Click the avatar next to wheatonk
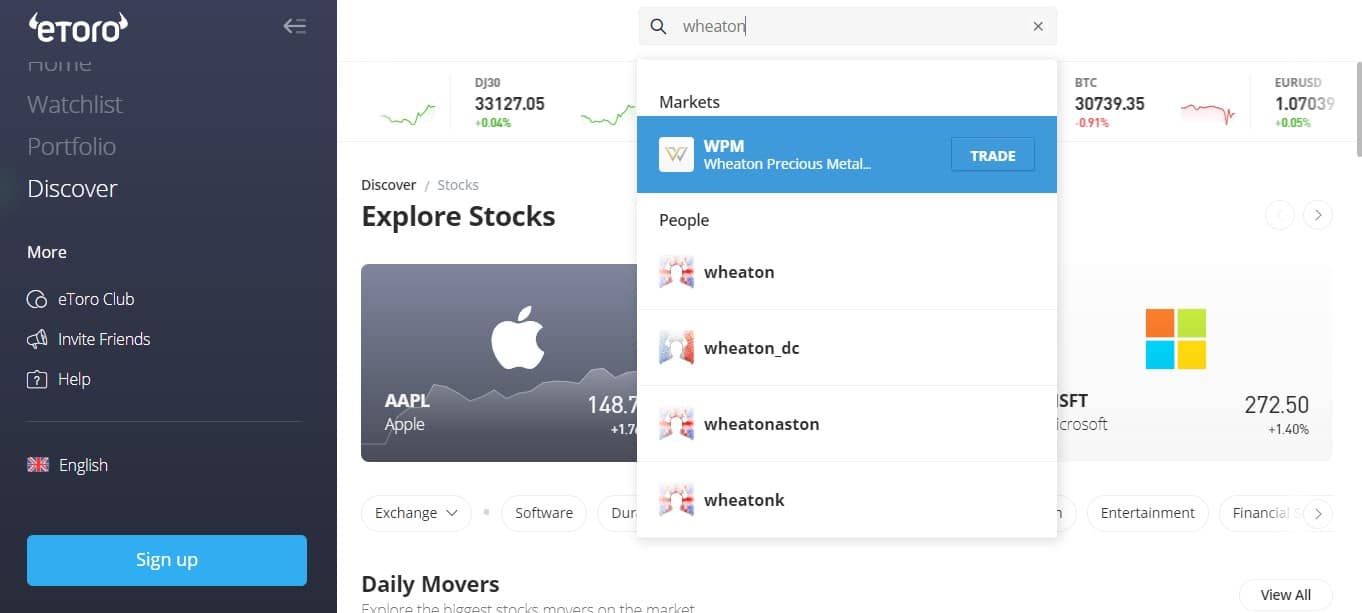This screenshot has width=1362, height=613. click(x=677, y=500)
